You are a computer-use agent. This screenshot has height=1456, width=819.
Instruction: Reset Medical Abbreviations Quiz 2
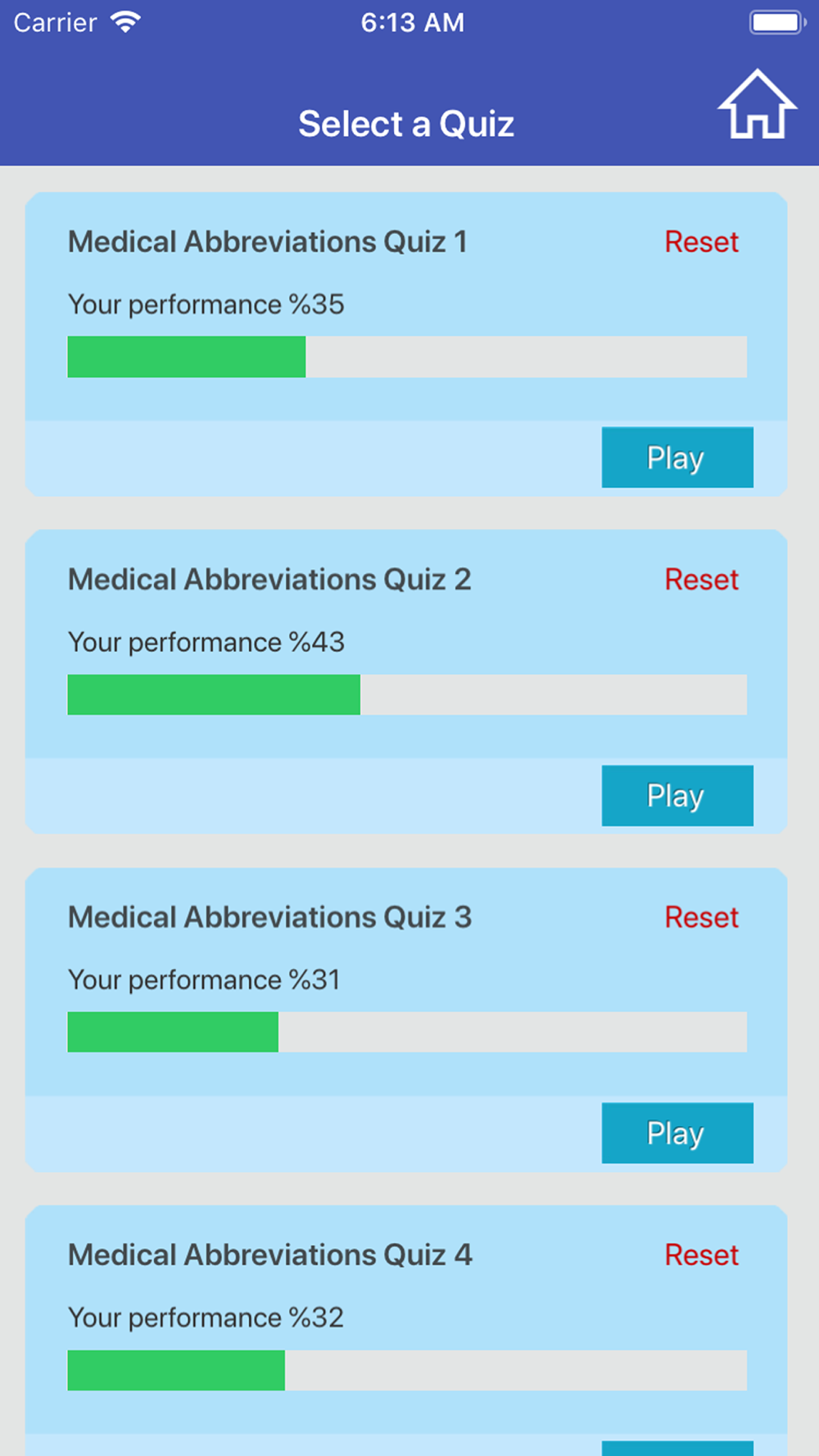coord(702,579)
